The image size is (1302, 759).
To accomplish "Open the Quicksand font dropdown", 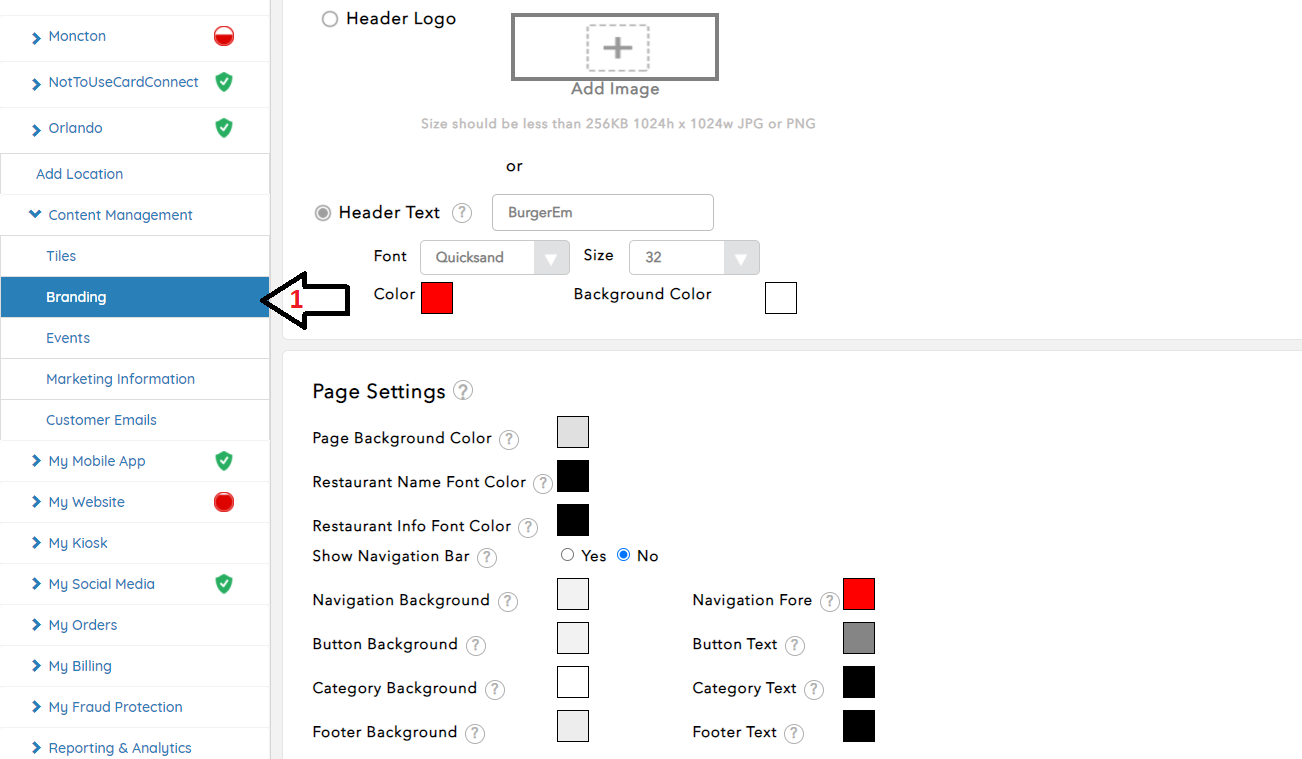I will 494,258.
